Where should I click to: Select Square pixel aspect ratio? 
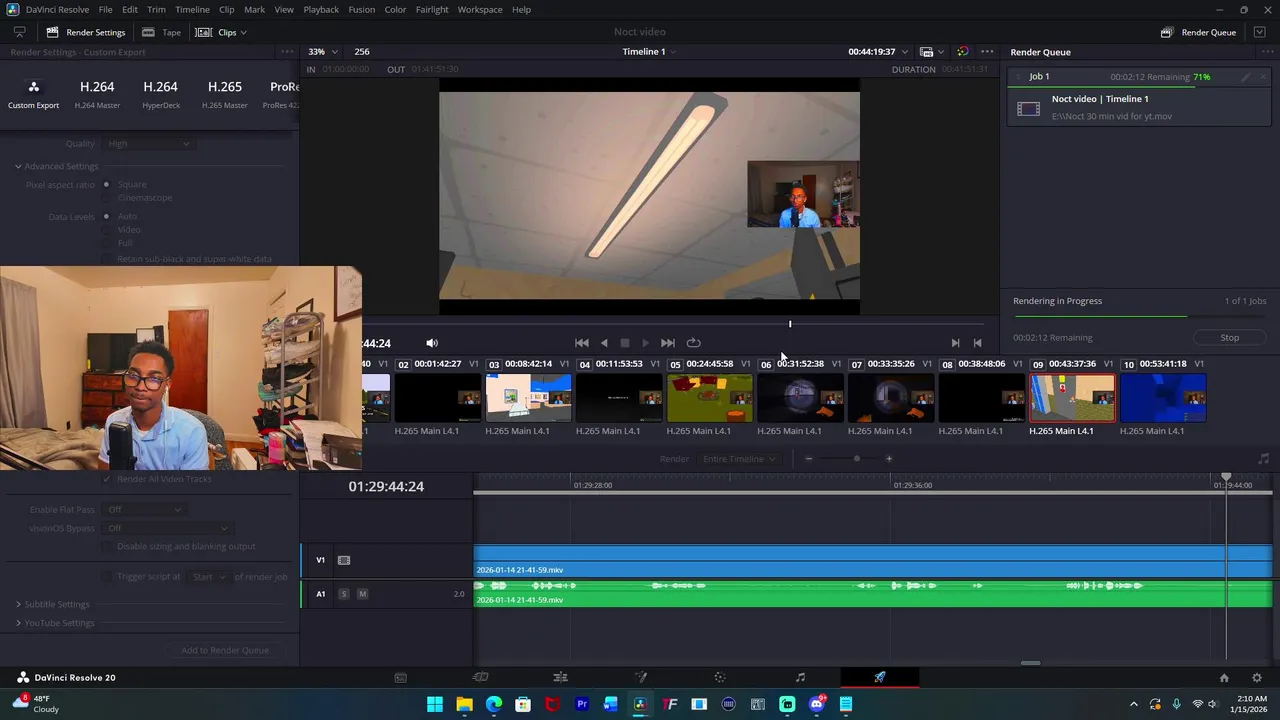(106, 185)
